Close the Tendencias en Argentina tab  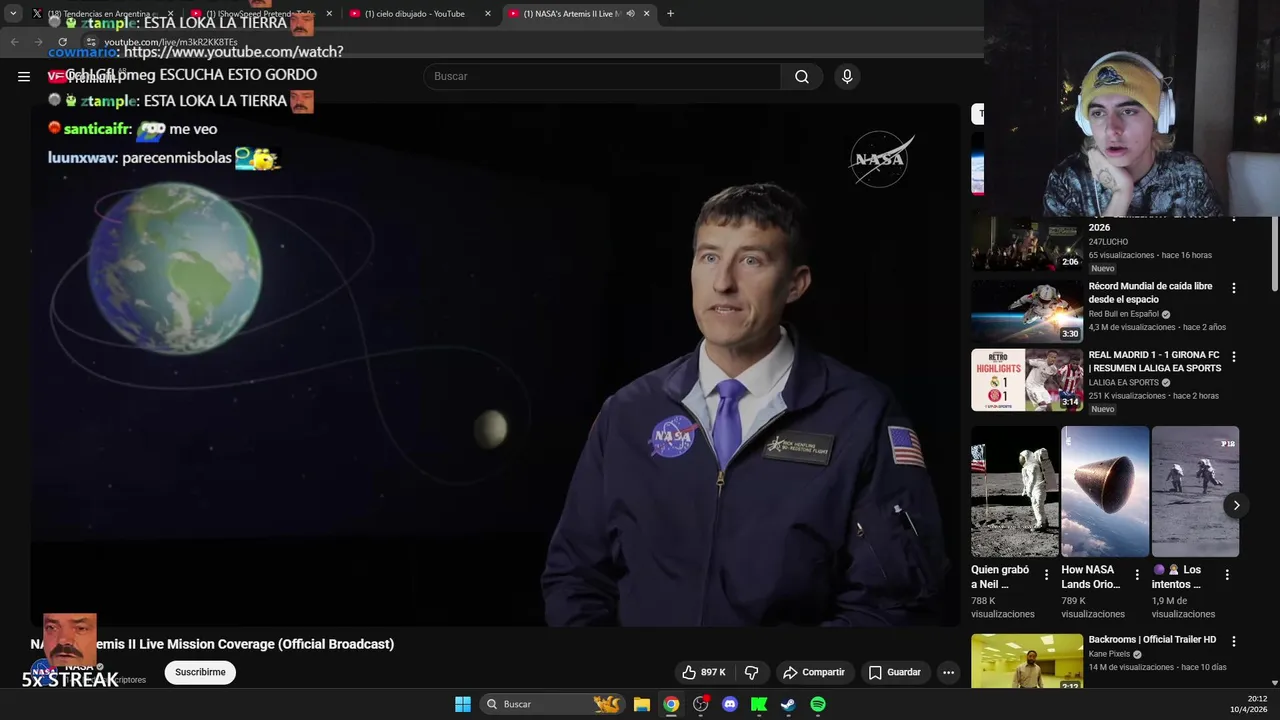pos(170,13)
